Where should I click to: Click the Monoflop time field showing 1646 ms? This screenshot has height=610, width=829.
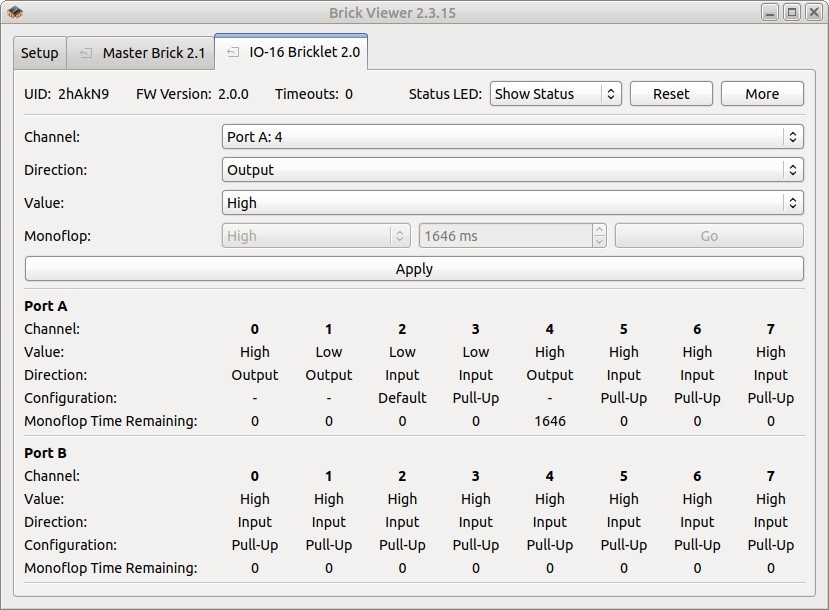(x=505, y=236)
